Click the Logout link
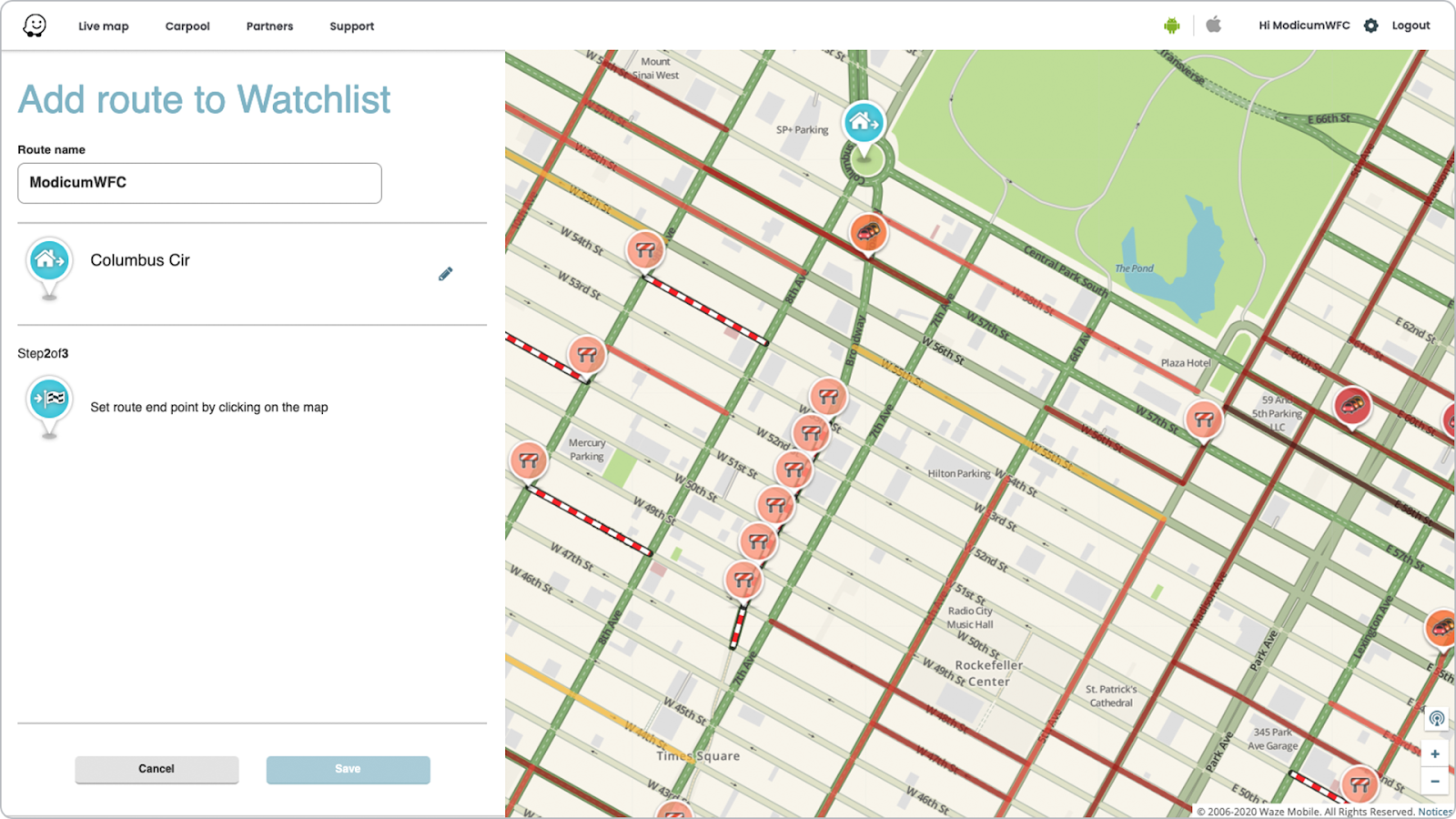 coord(1410,25)
